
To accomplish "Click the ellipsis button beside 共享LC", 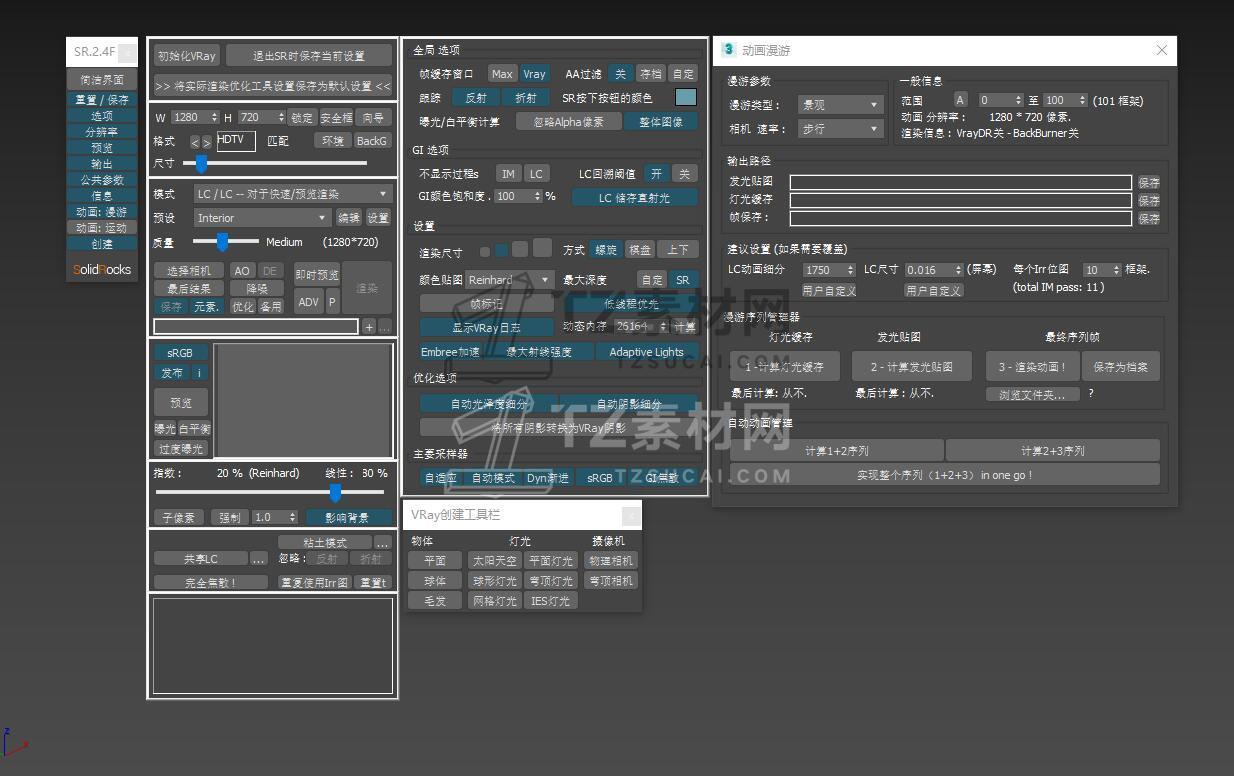I will [259, 559].
